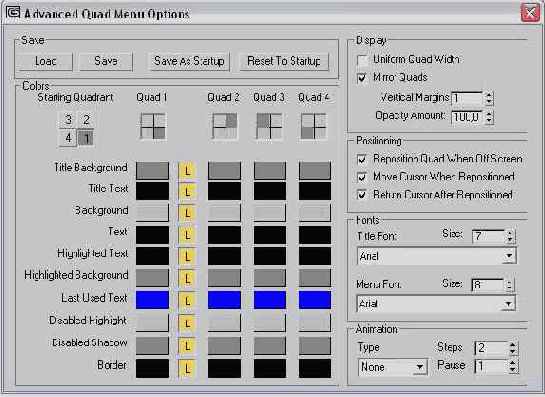Toggle lock L for Title Background row
The image size is (545, 397).
click(x=187, y=171)
